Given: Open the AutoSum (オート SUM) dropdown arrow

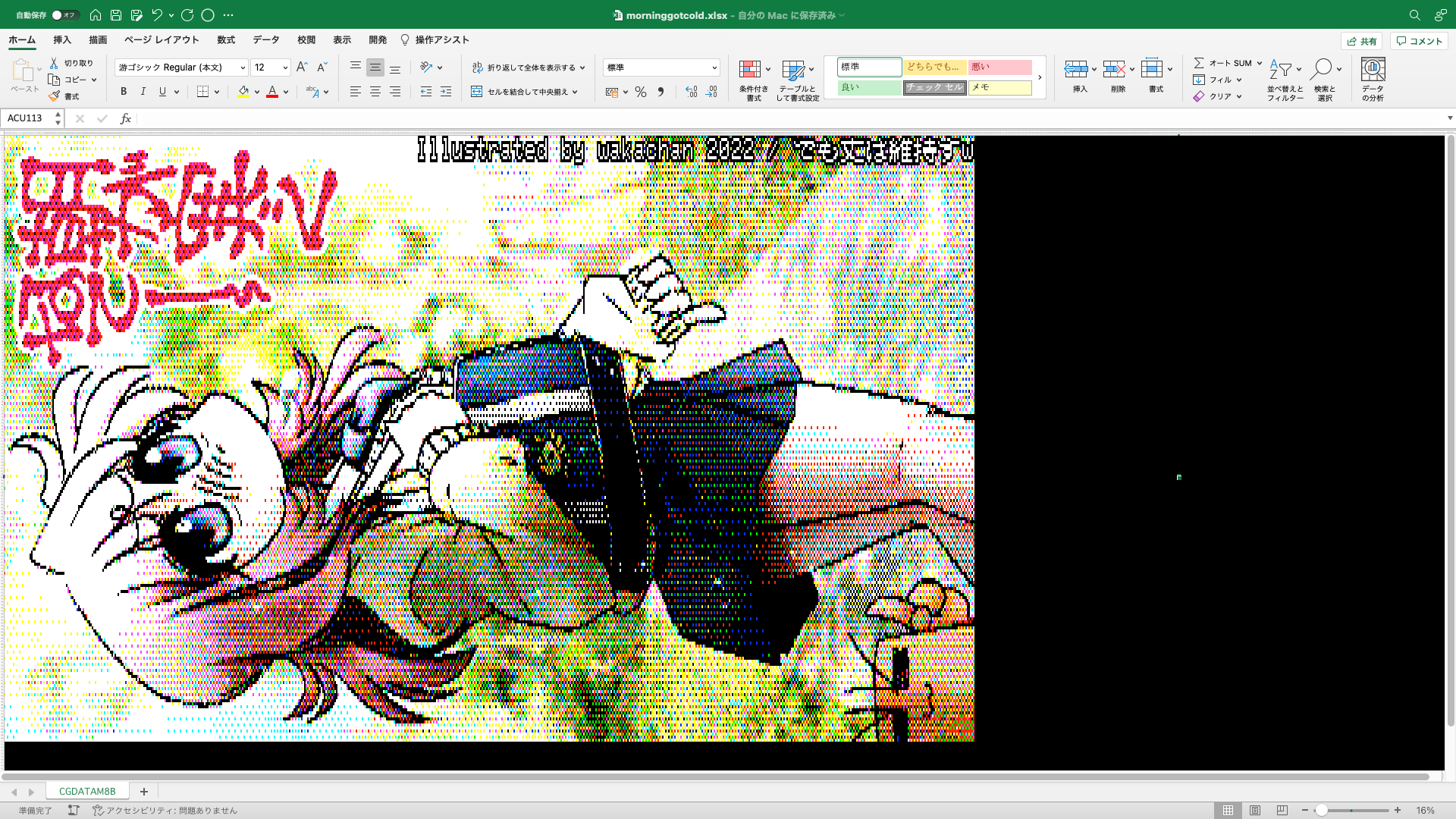Looking at the screenshot, I should tap(1260, 63).
